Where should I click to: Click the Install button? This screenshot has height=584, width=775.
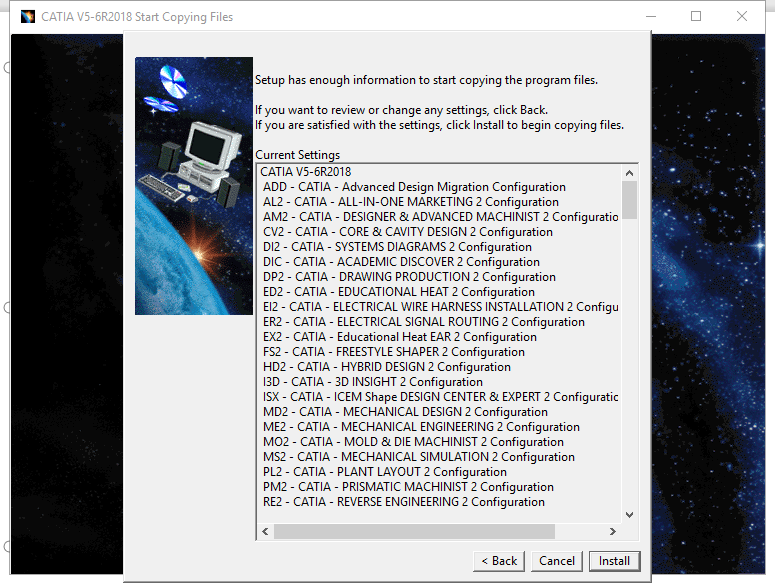[614, 561]
